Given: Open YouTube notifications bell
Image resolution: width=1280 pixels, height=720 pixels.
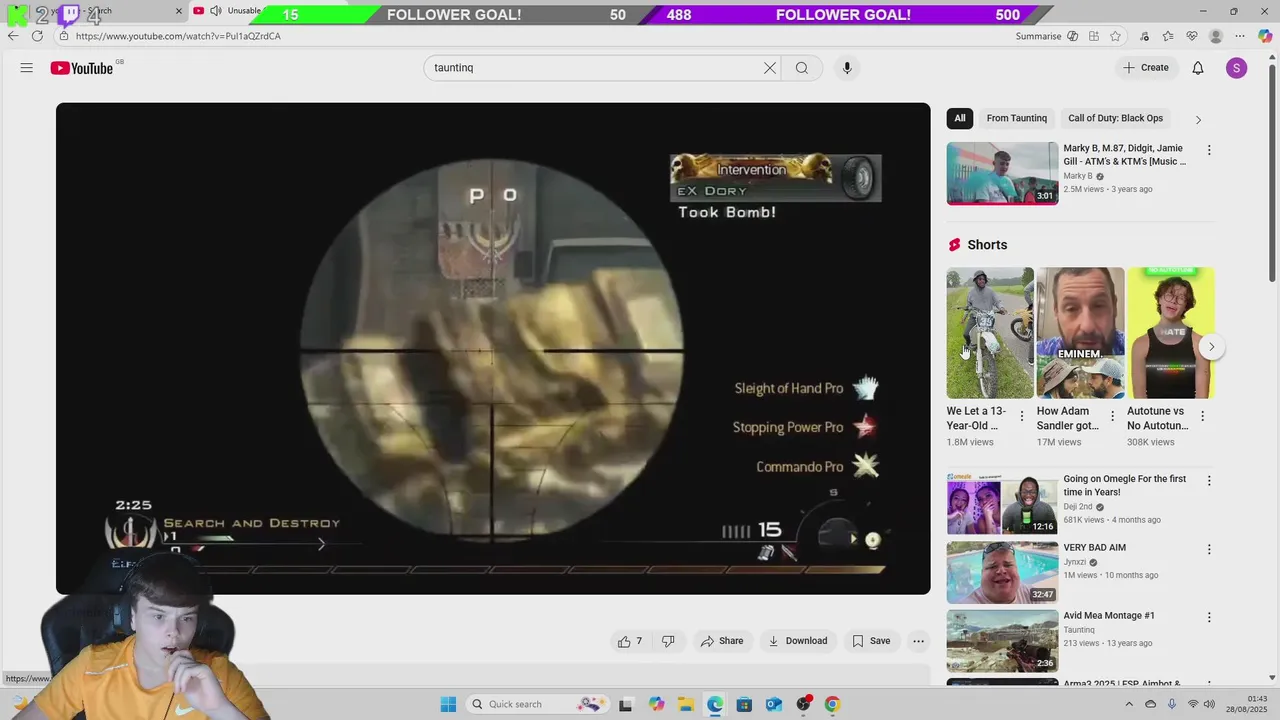Looking at the screenshot, I should click(x=1198, y=68).
